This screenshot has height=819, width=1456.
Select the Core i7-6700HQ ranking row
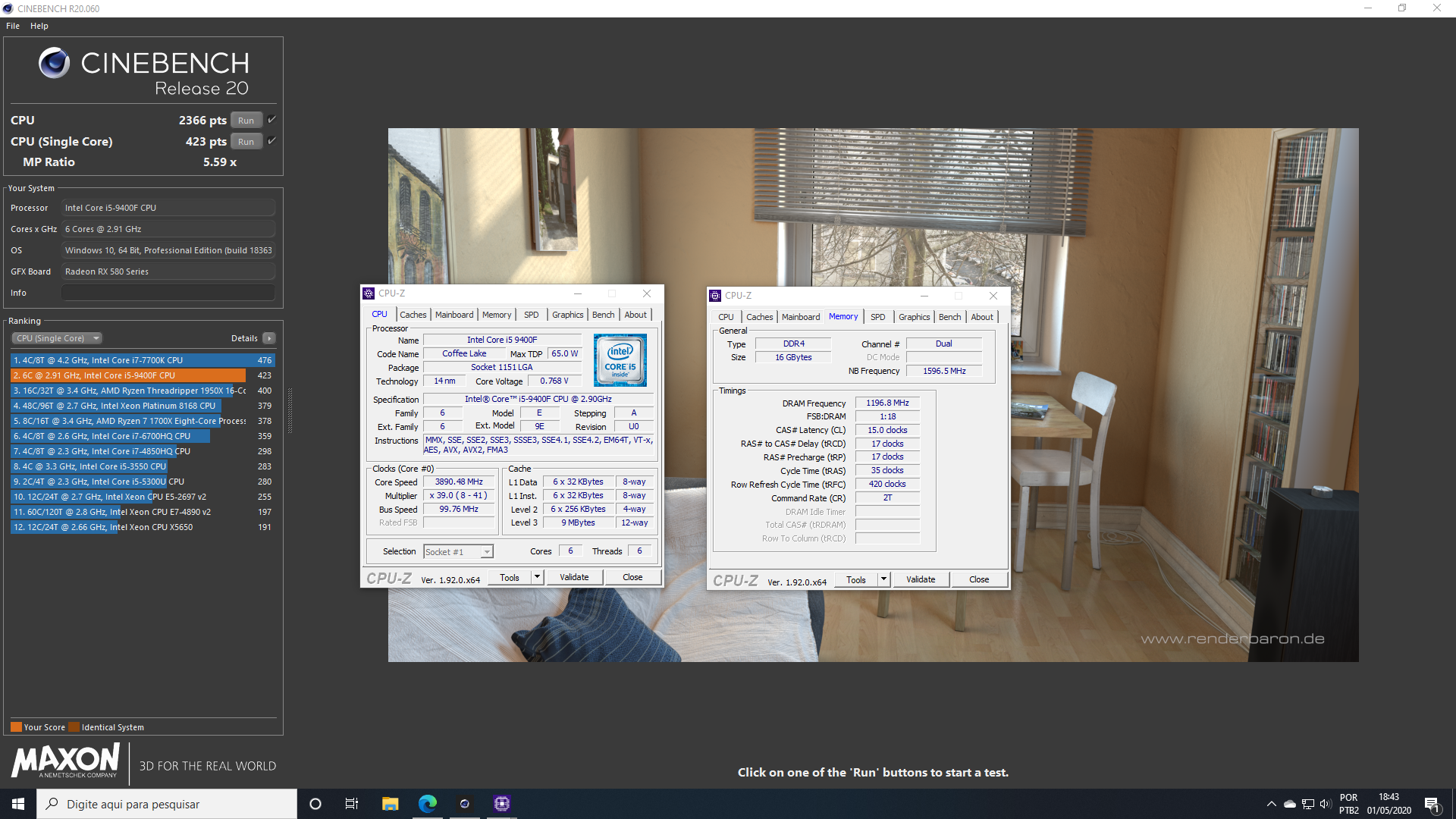pyautogui.click(x=143, y=436)
